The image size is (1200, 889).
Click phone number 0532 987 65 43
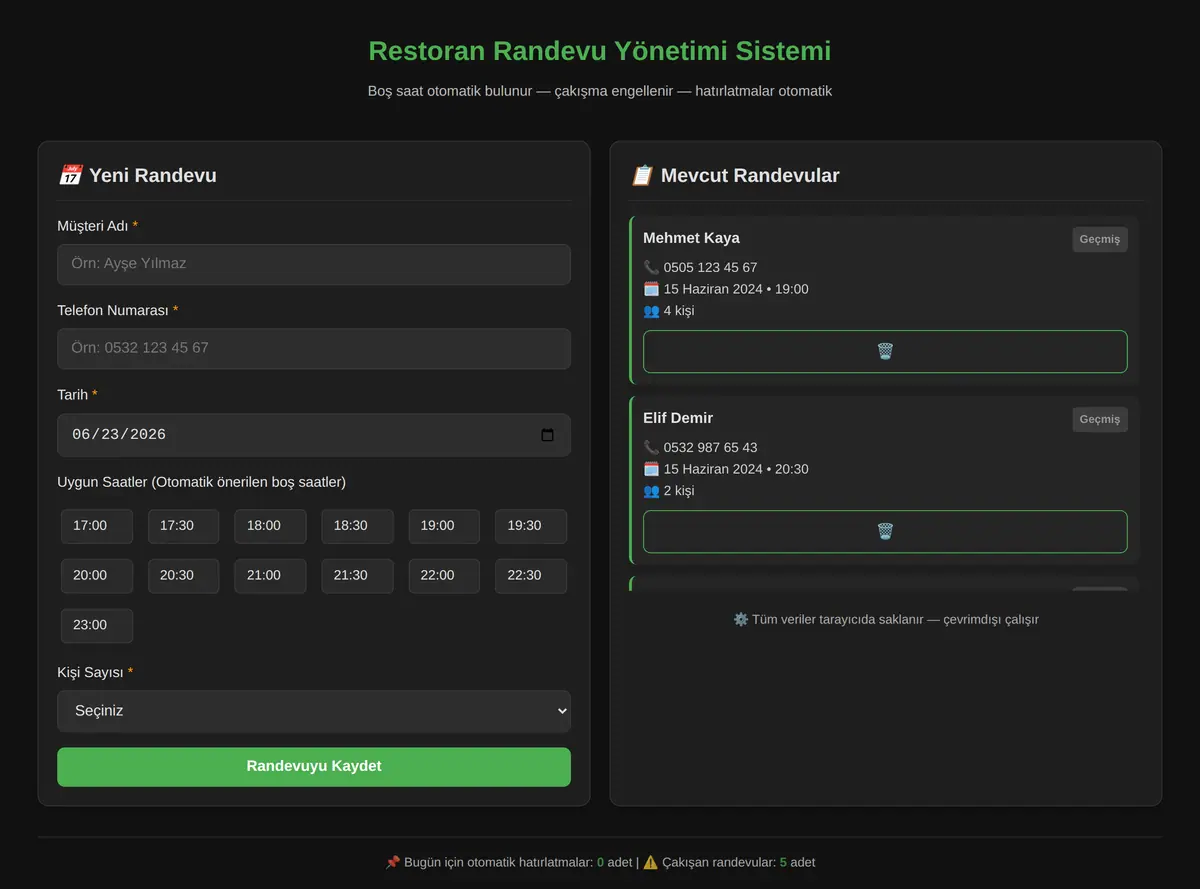pyautogui.click(x=710, y=448)
